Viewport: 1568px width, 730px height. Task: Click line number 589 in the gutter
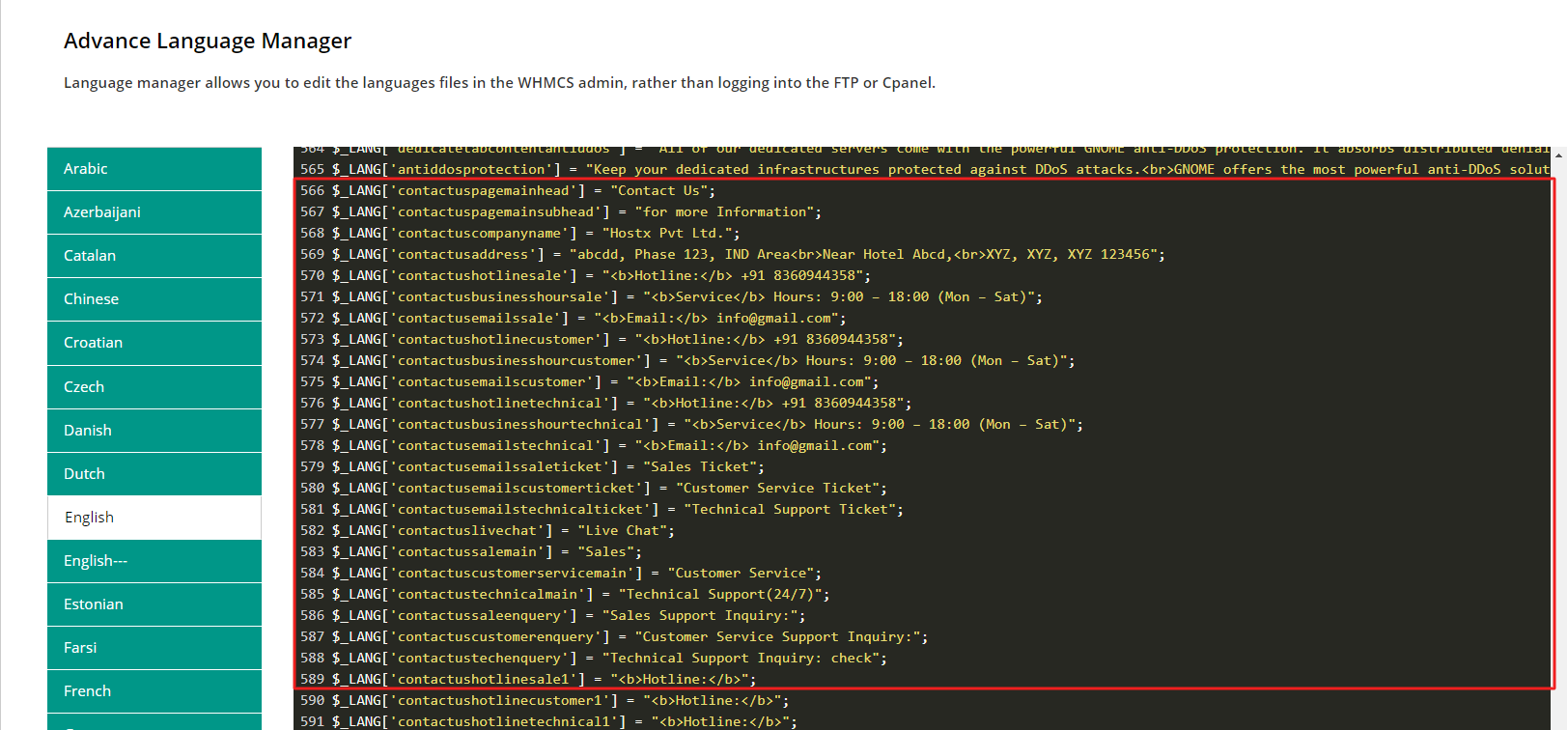(312, 680)
